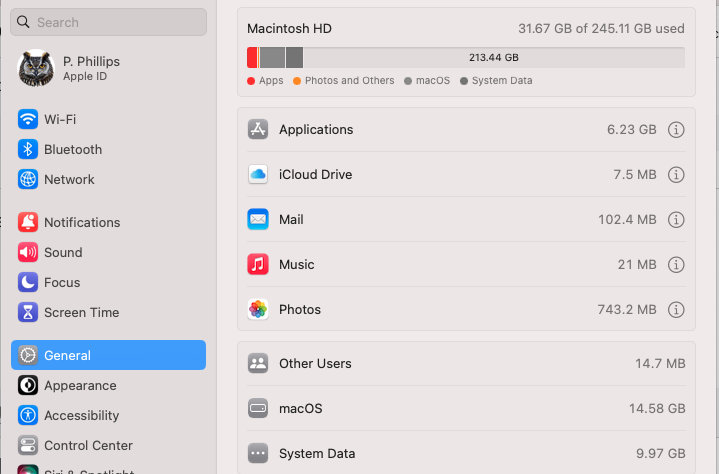
Task: Open the Focus moon icon
Action: click(28, 282)
